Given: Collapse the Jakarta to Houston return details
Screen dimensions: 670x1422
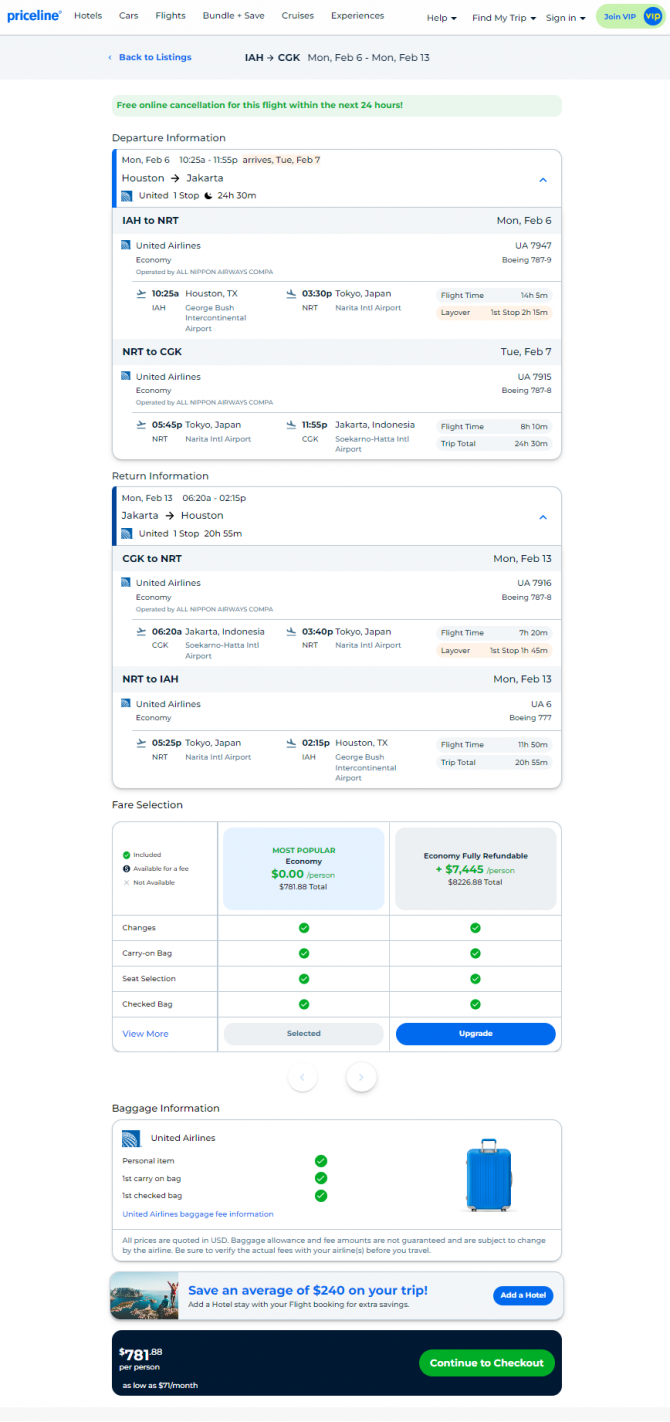Looking at the screenshot, I should tap(543, 518).
